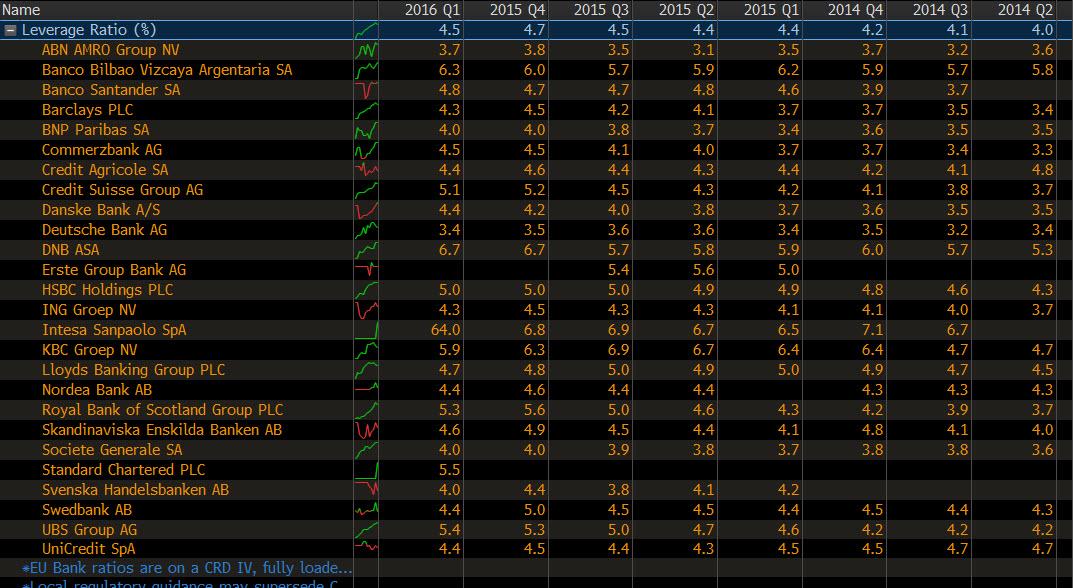Image resolution: width=1073 pixels, height=588 pixels.
Task: Select the Erste Group Bank AG name
Action: point(114,270)
